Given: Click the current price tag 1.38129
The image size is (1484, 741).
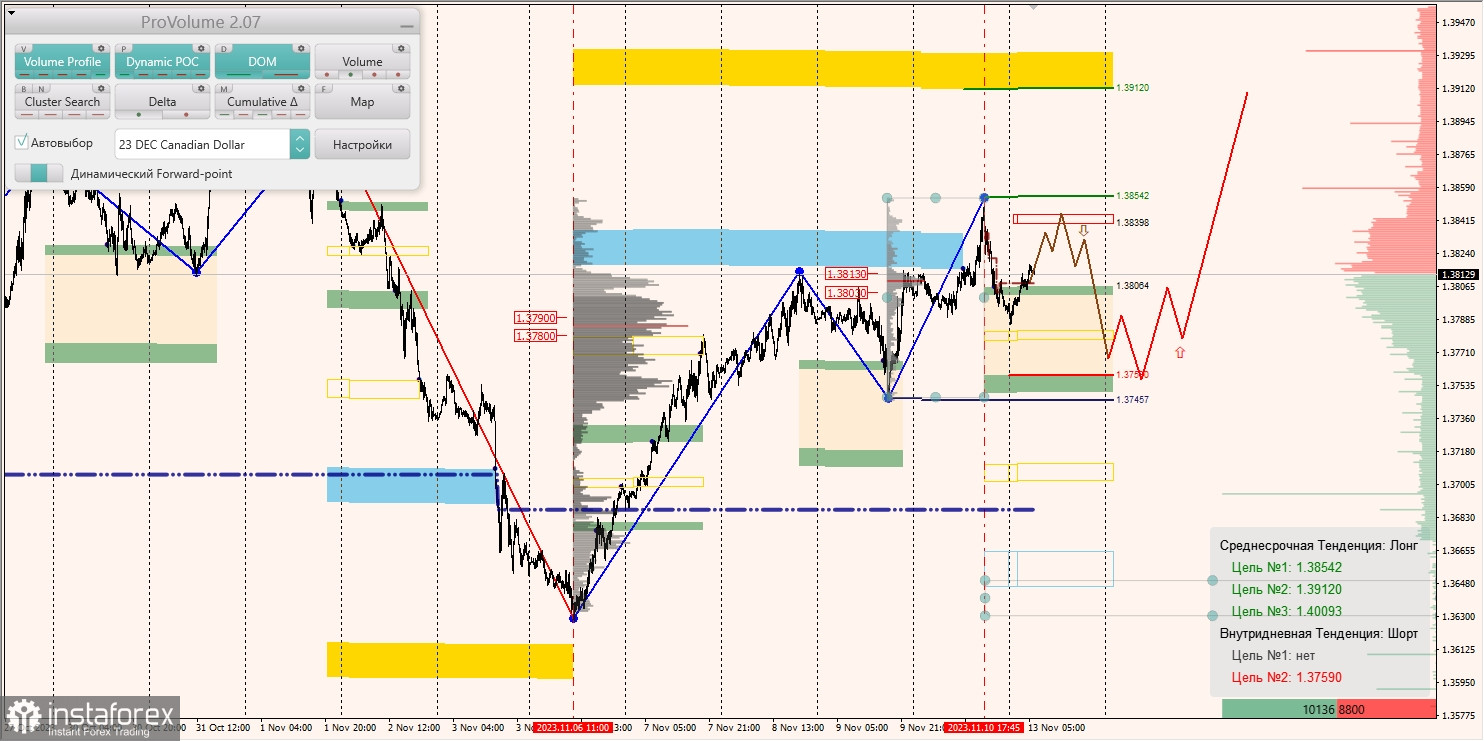Looking at the screenshot, I should click(1460, 274).
